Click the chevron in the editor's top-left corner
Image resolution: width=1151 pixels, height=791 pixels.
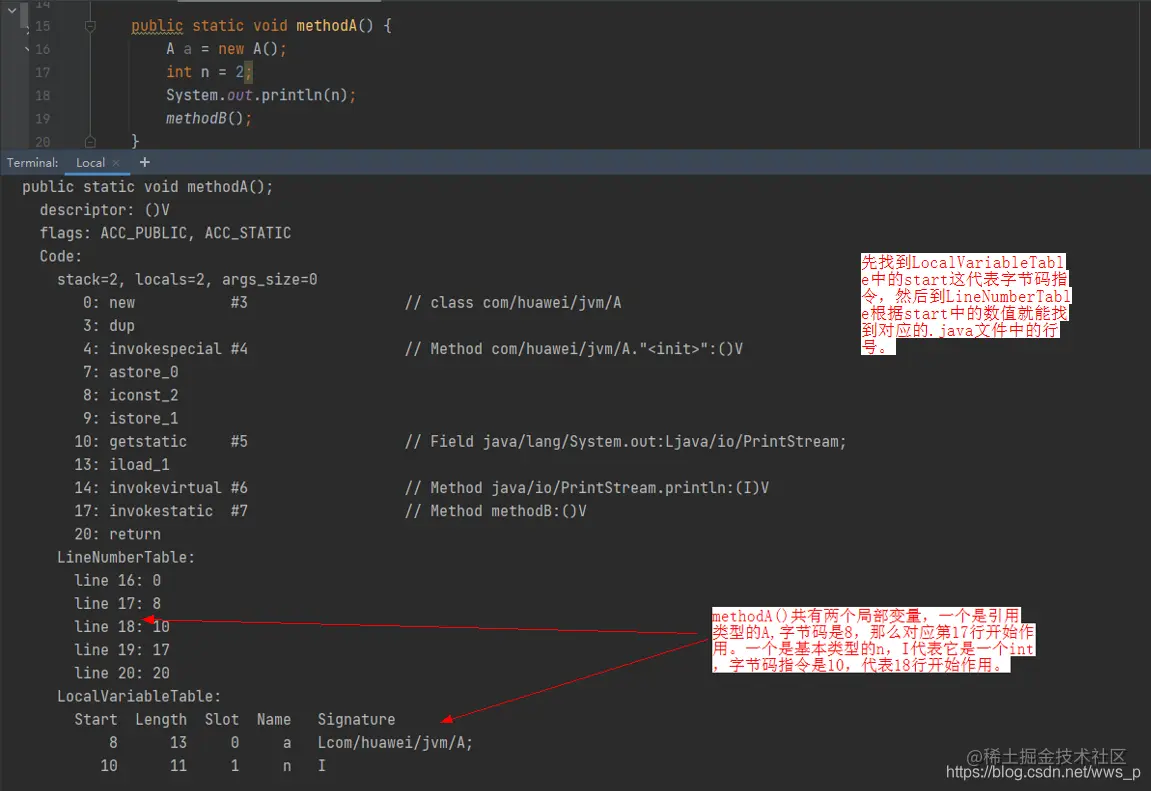tap(12, 10)
